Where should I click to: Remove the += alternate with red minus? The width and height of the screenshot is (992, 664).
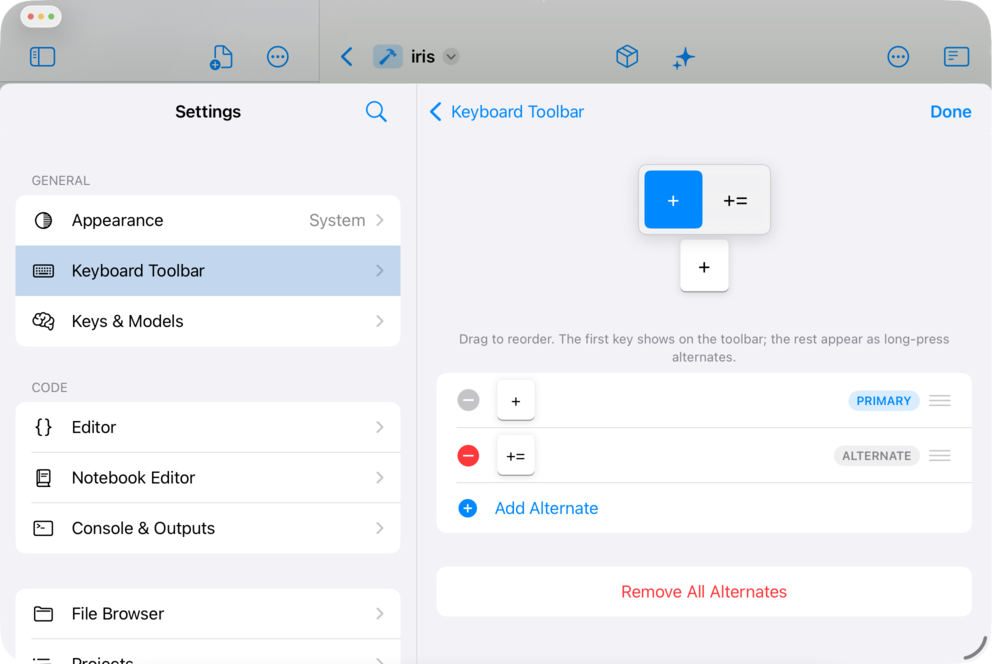[468, 455]
